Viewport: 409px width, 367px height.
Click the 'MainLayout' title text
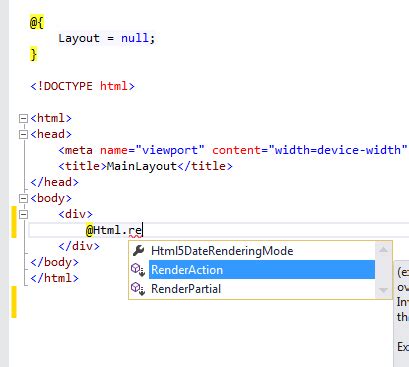pos(142,166)
